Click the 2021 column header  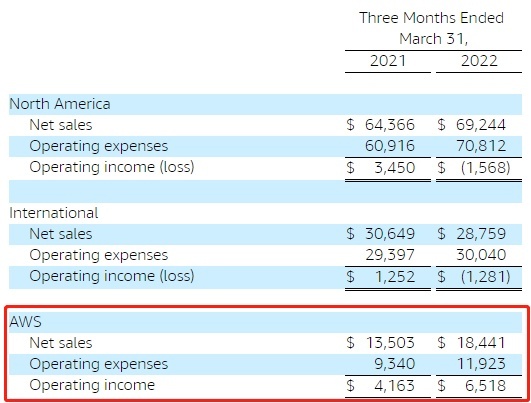[387, 61]
